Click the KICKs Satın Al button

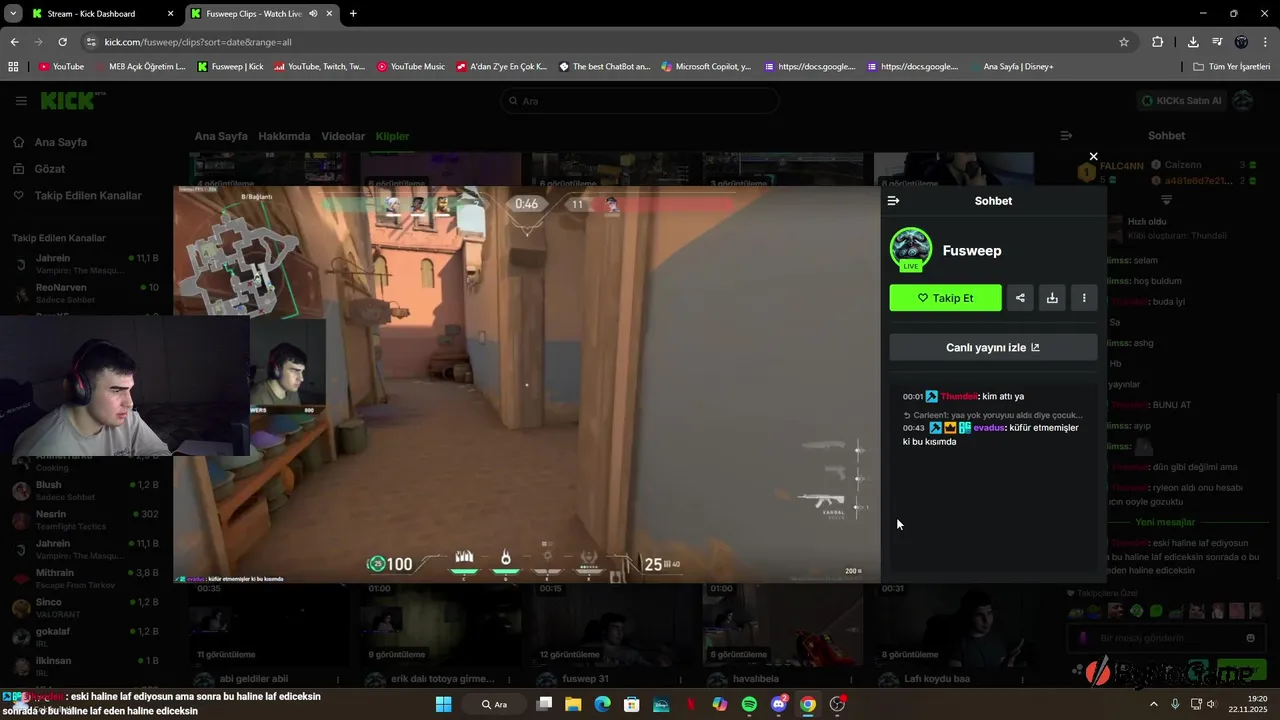coord(1181,101)
